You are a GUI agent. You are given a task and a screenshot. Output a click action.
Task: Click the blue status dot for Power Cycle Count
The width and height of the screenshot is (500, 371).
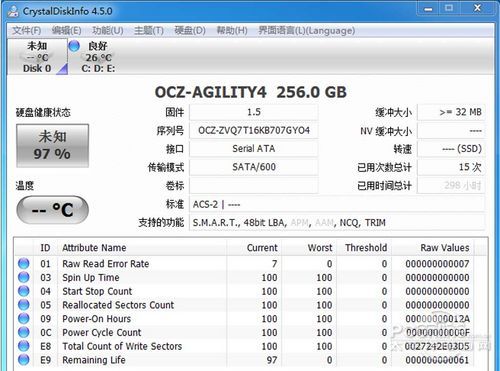pyautogui.click(x=24, y=332)
